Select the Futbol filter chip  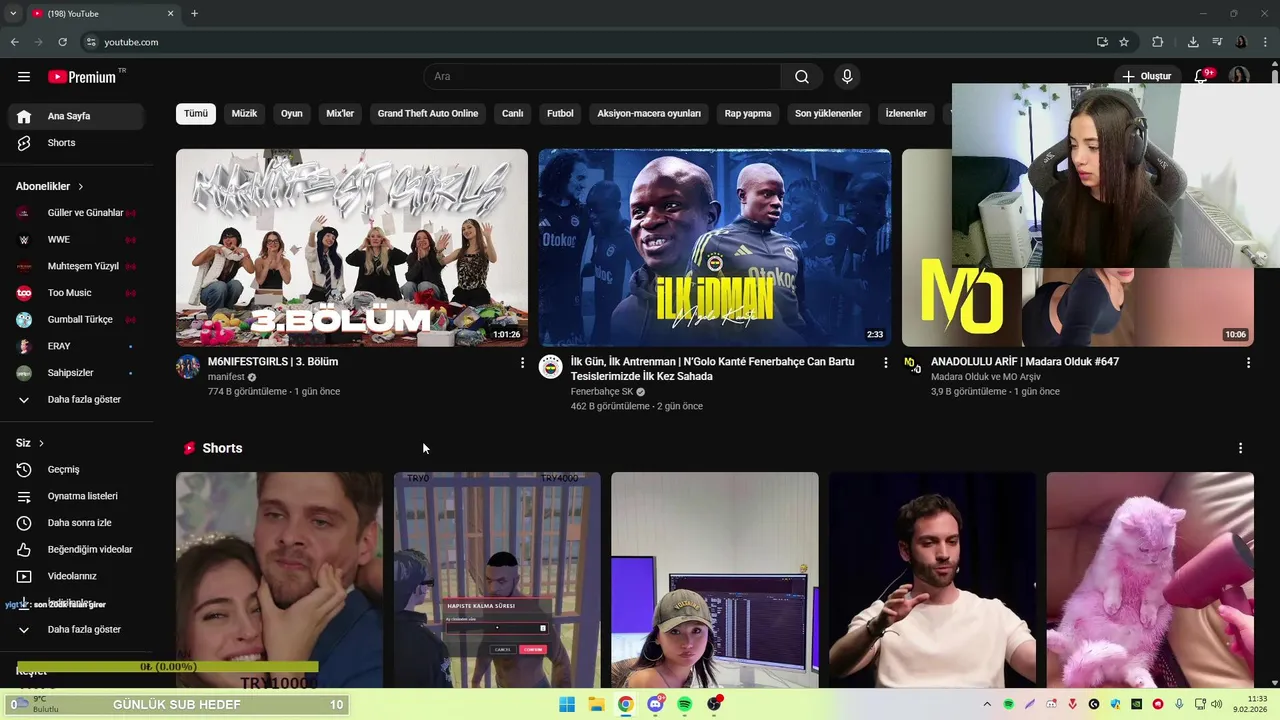tap(560, 113)
